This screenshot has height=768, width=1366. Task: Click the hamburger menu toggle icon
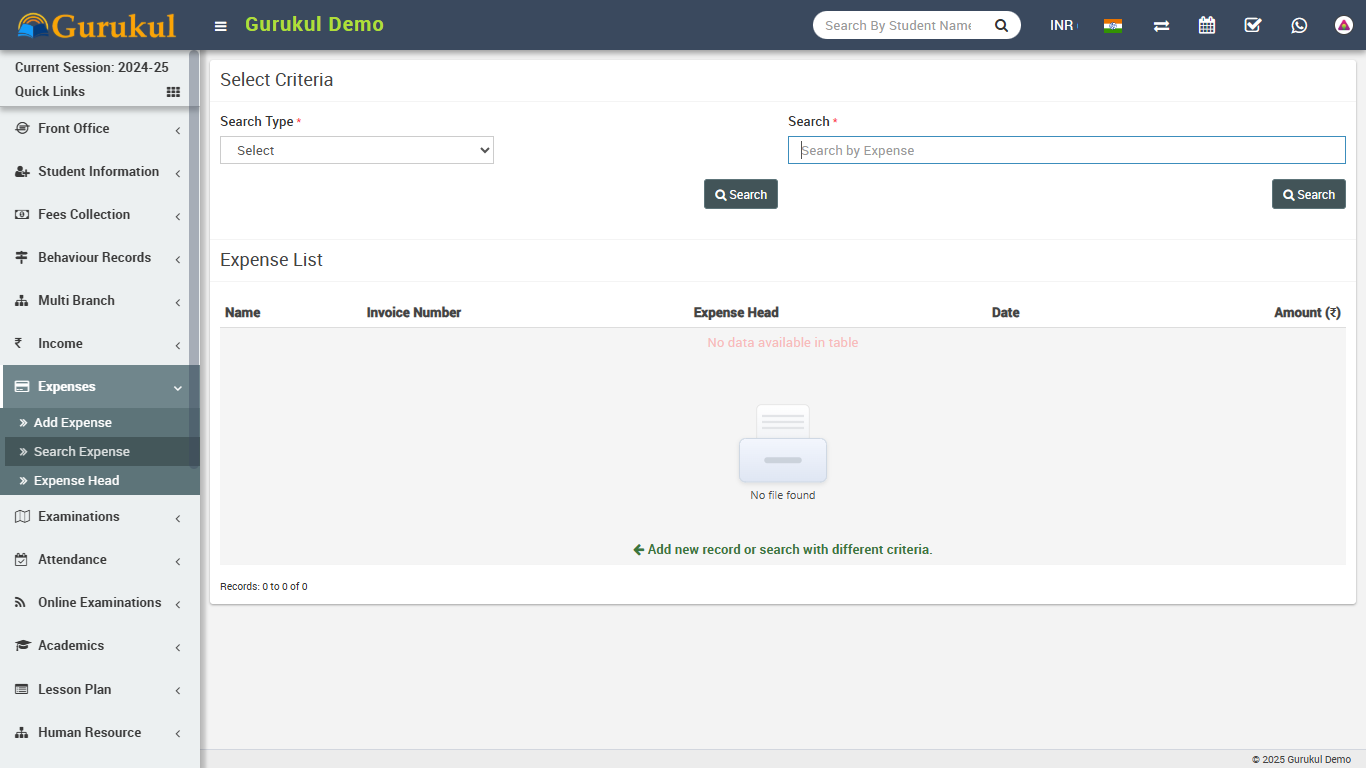coord(221,26)
